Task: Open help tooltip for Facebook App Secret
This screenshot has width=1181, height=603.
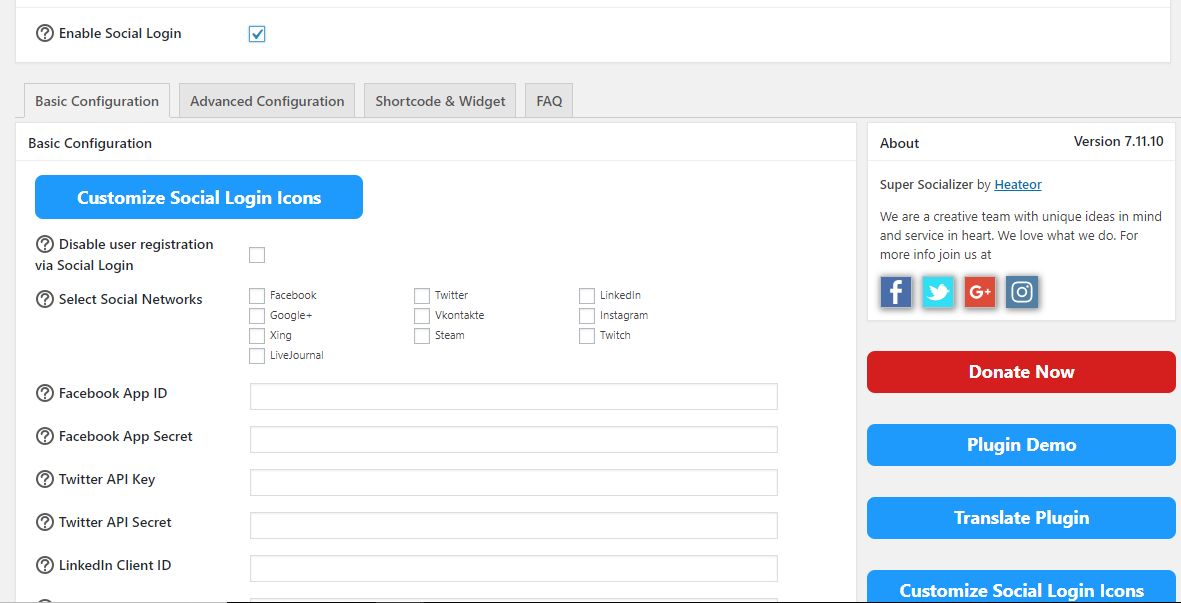Action: (44, 436)
